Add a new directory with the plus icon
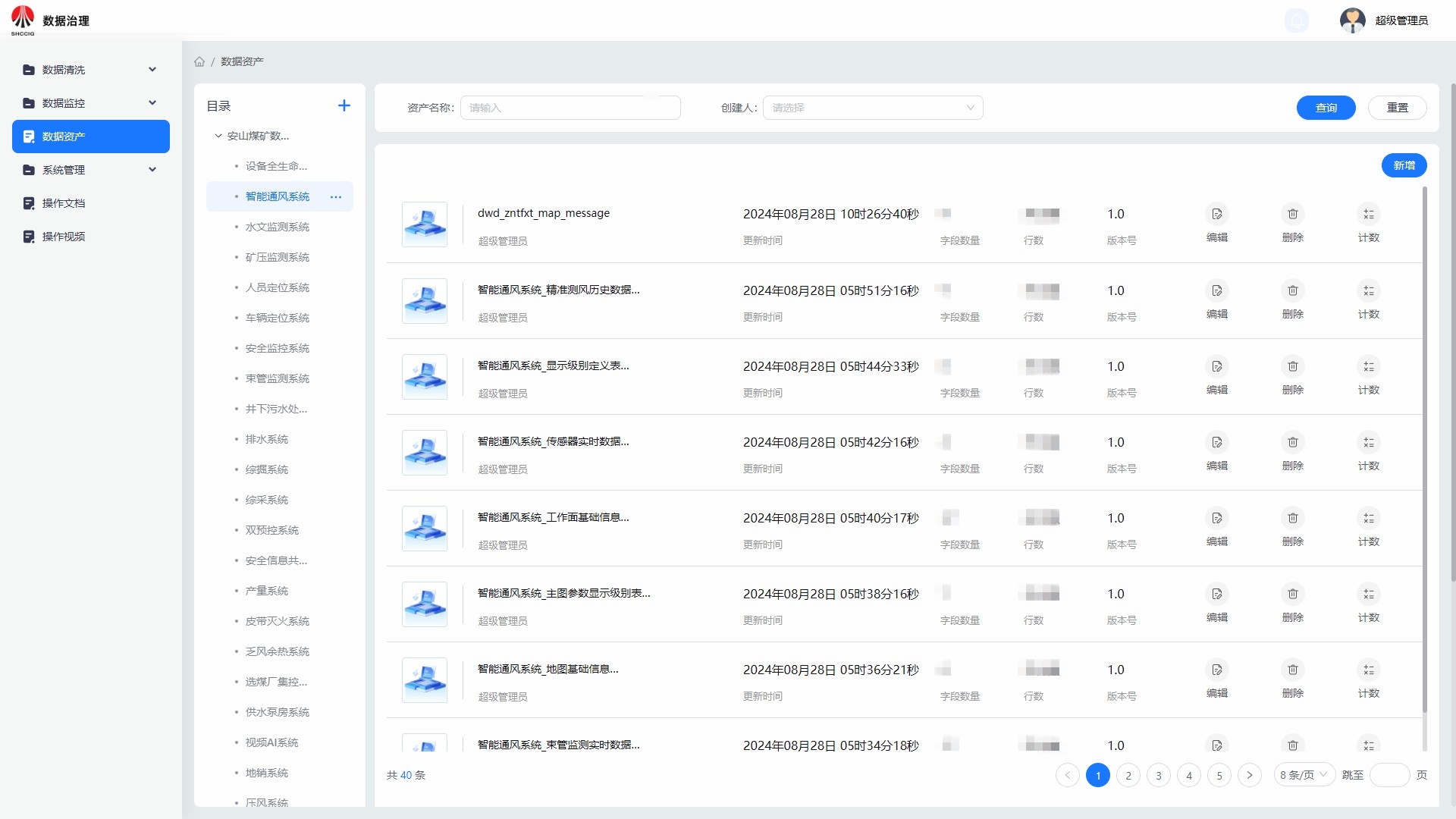 (x=344, y=106)
